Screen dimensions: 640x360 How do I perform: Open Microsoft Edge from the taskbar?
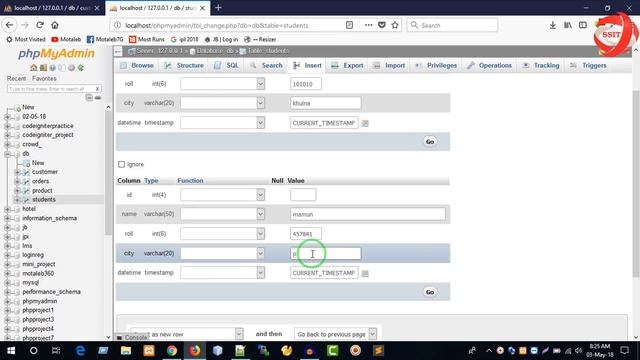pos(80,351)
